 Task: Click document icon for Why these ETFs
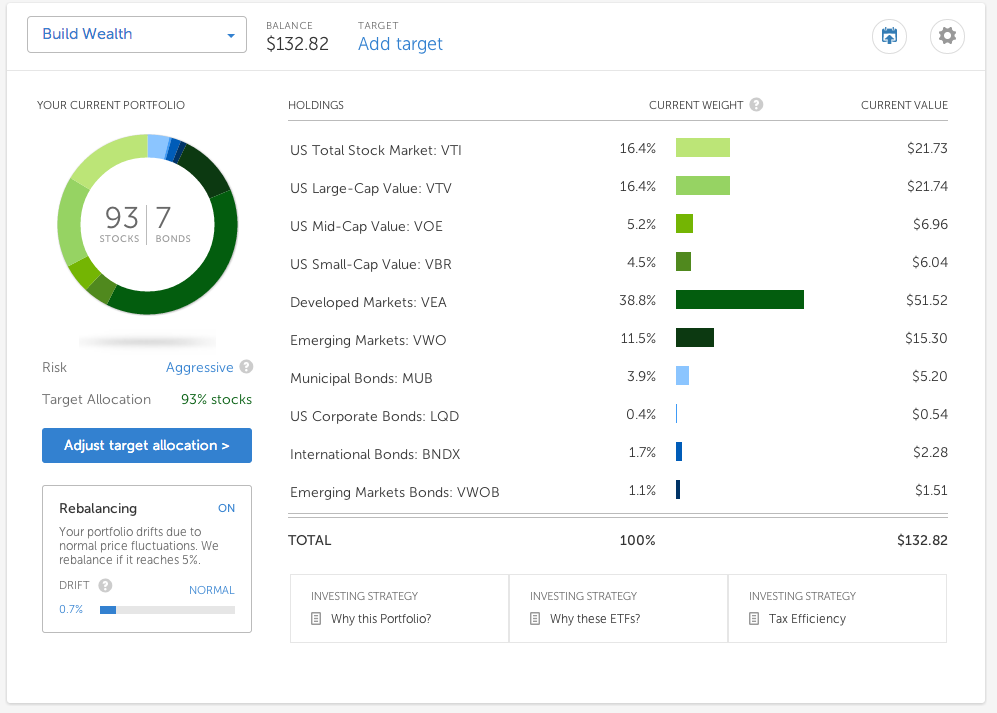[535, 619]
